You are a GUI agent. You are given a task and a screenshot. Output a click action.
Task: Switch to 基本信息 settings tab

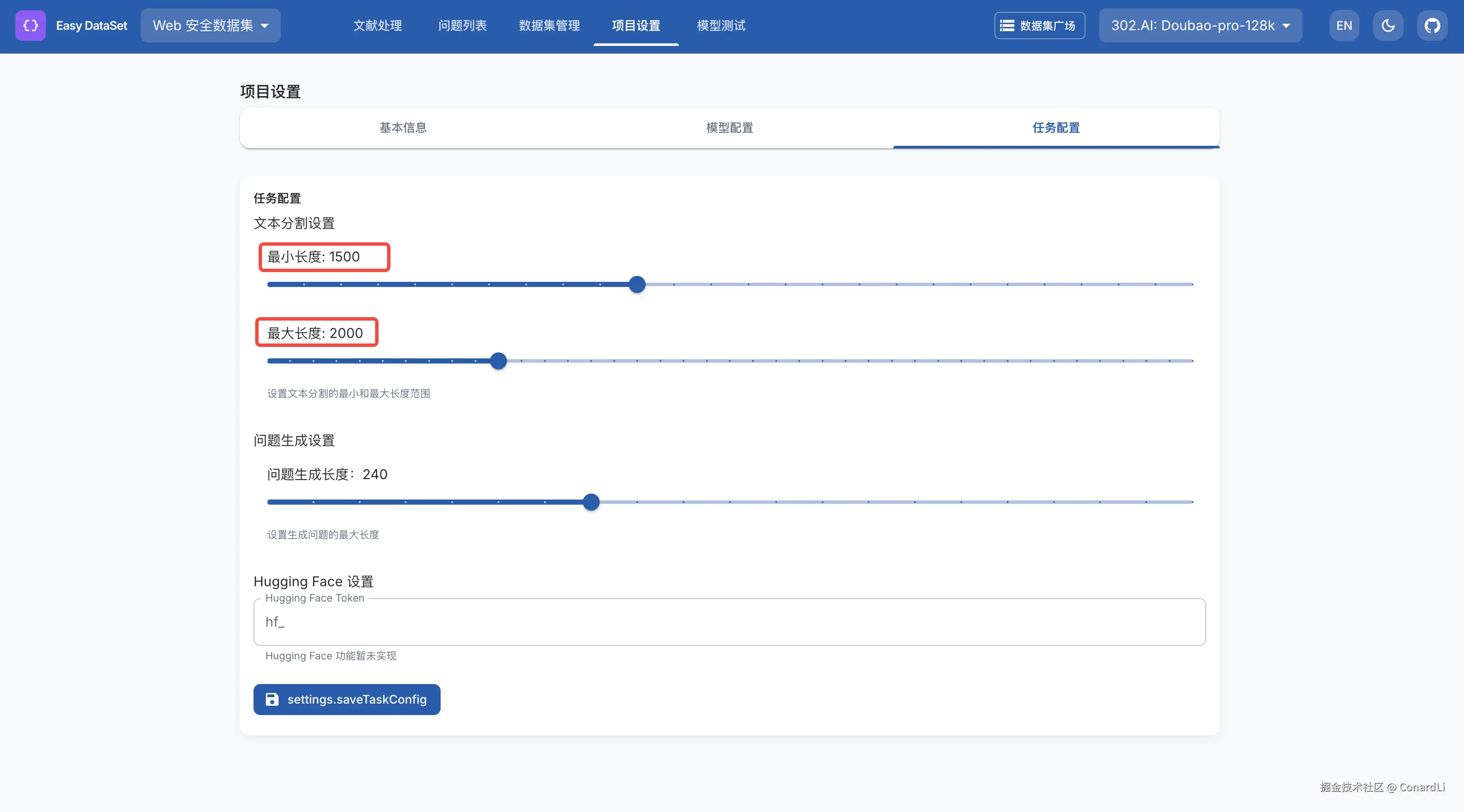point(403,128)
